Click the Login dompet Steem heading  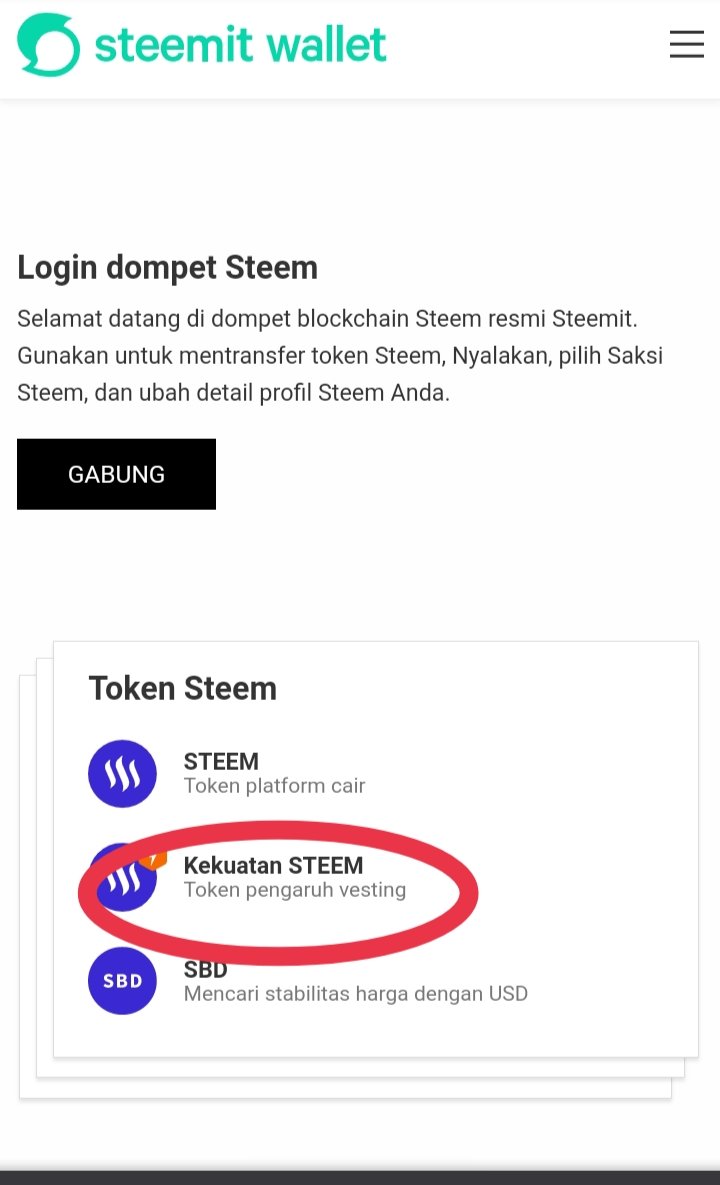tap(168, 268)
